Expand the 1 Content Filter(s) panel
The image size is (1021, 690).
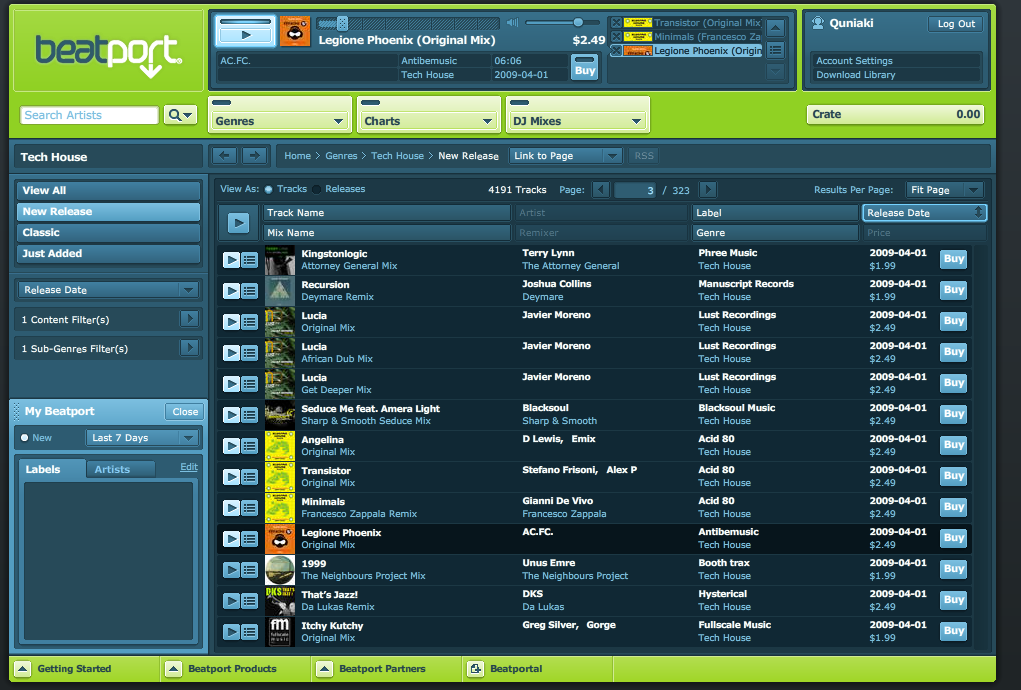[189, 319]
